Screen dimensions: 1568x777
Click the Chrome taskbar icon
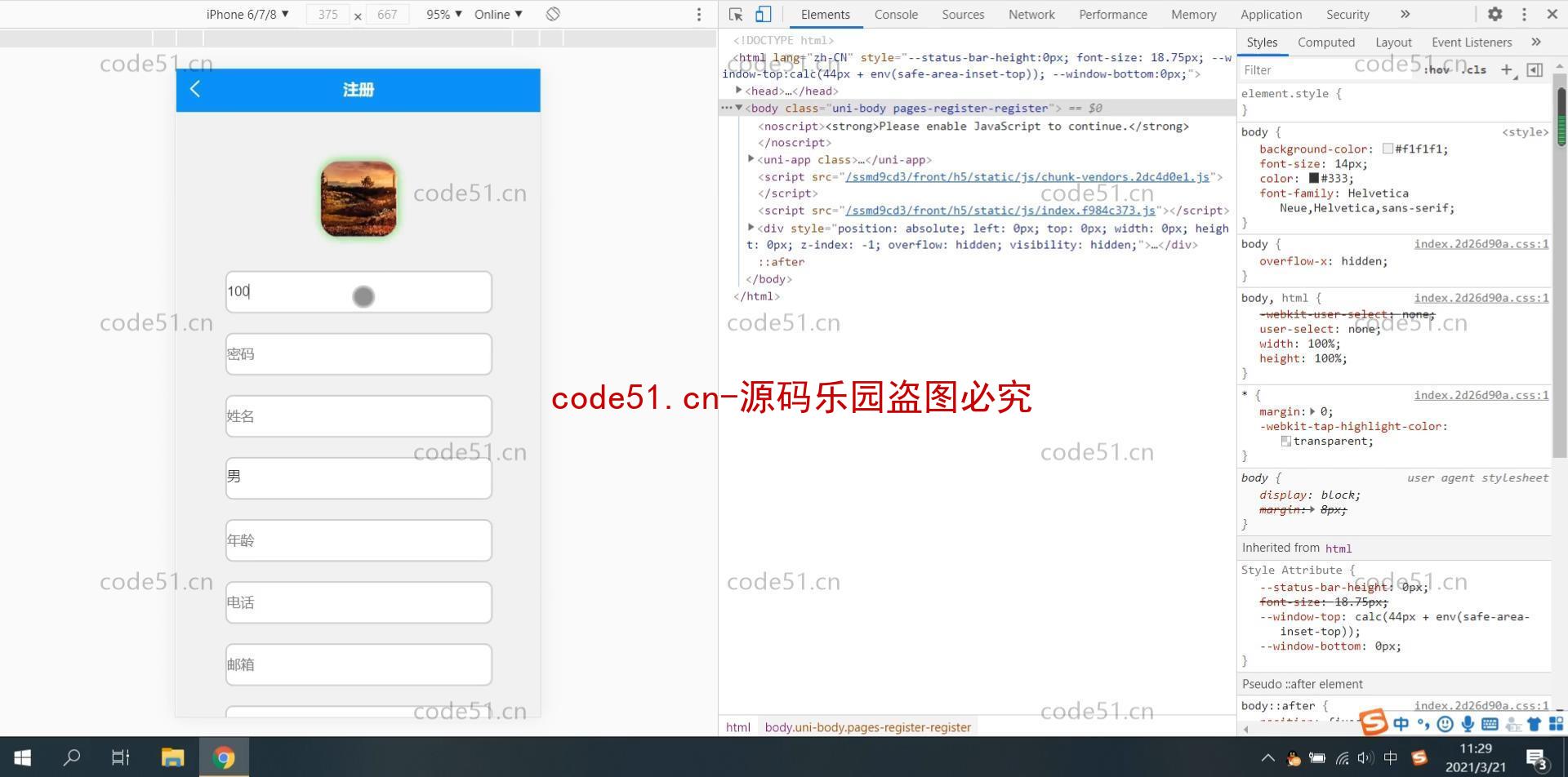[223, 757]
